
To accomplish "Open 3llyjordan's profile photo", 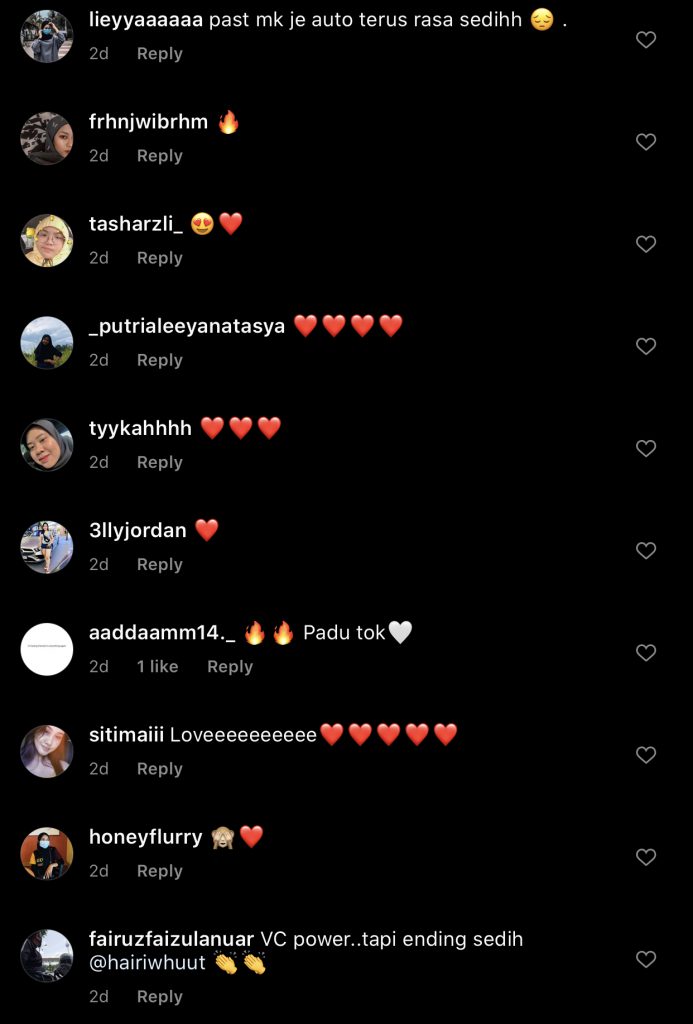I will (47, 547).
